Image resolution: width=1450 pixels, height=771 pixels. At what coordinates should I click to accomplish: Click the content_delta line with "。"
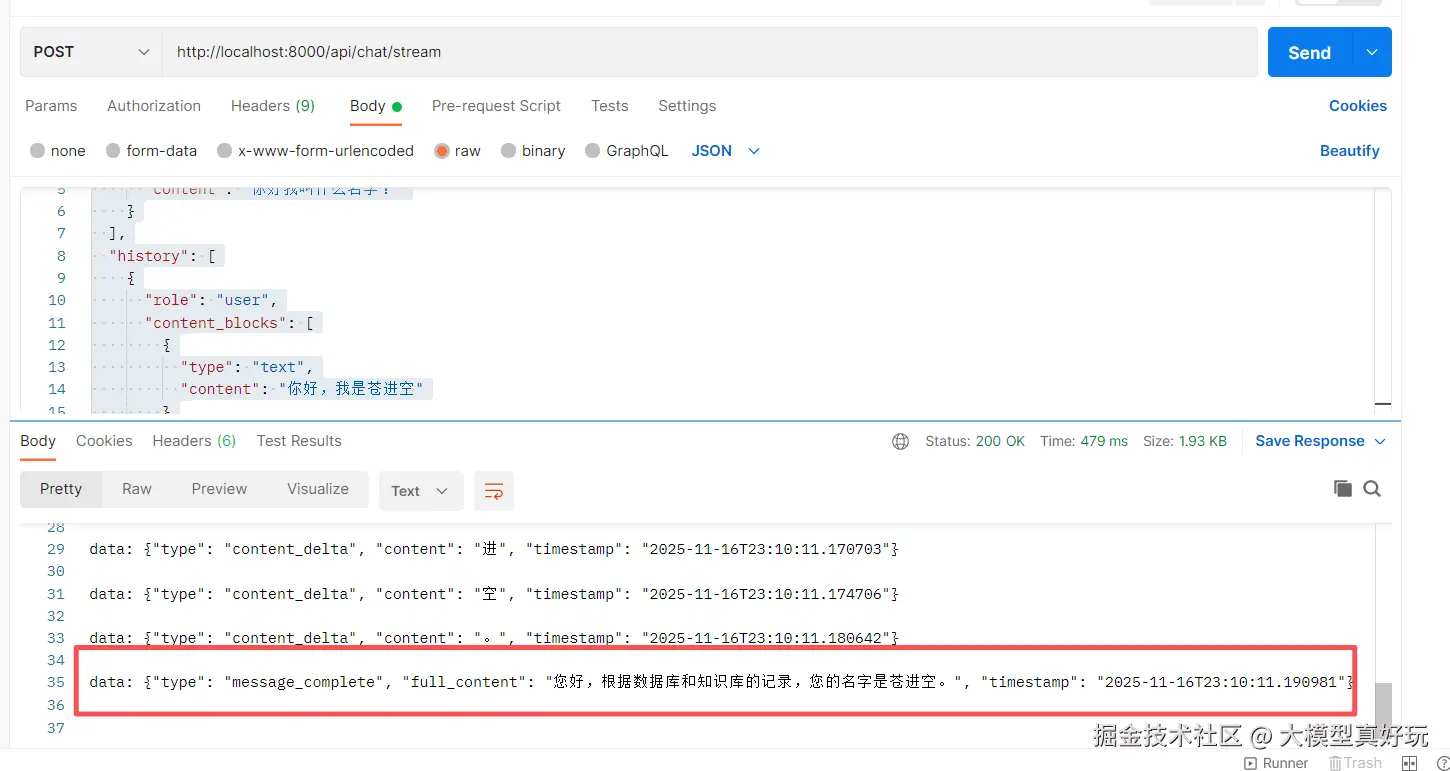[494, 638]
